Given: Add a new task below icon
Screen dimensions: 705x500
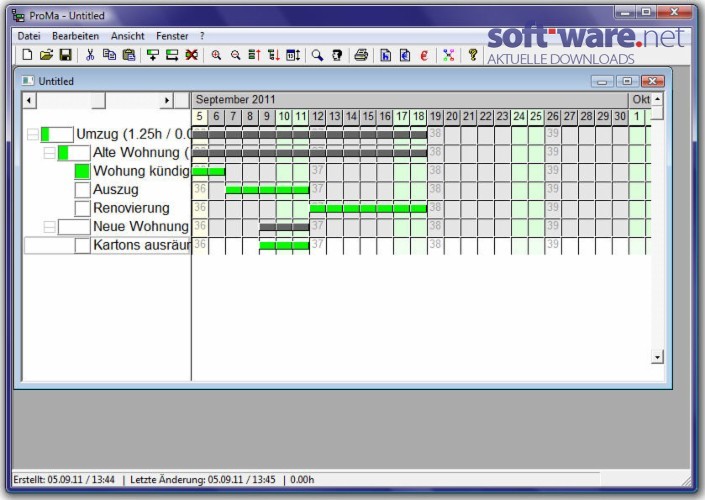Looking at the screenshot, I should [x=153, y=55].
